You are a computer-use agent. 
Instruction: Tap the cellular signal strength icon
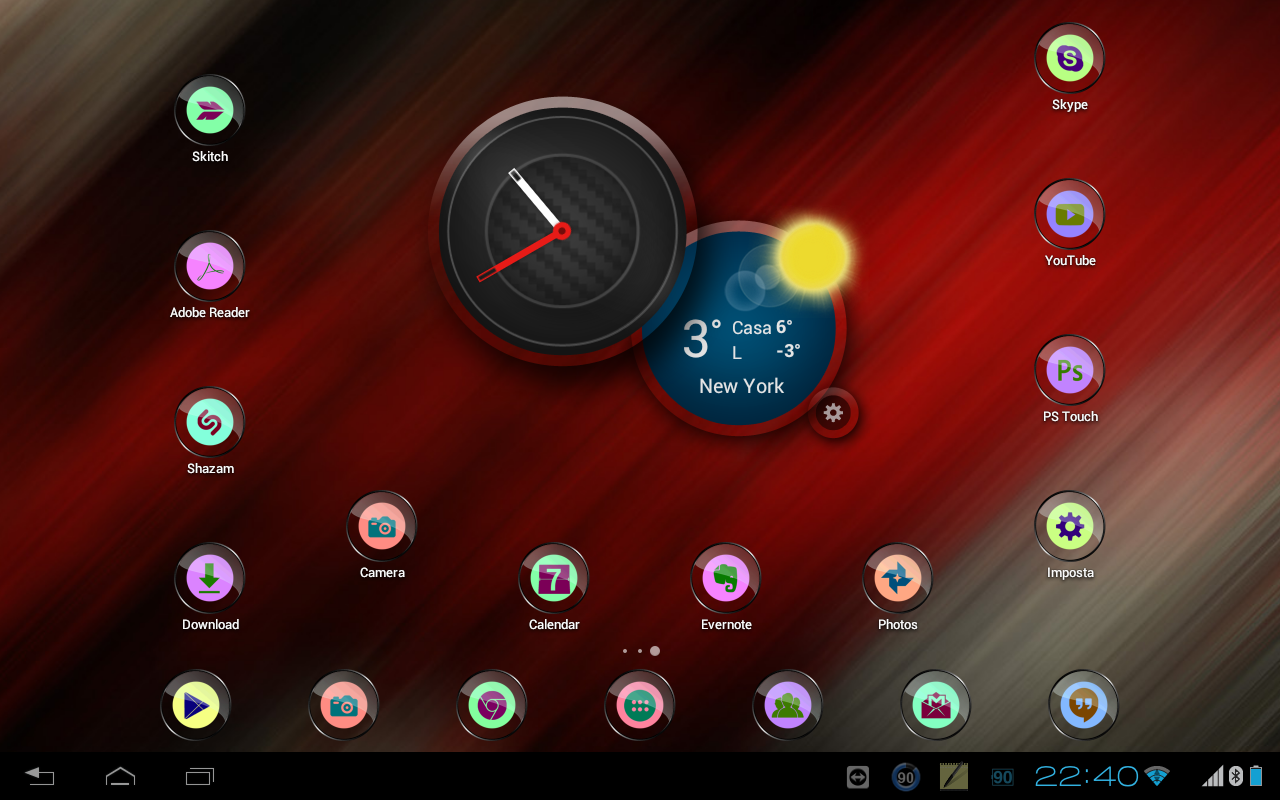tap(1213, 776)
